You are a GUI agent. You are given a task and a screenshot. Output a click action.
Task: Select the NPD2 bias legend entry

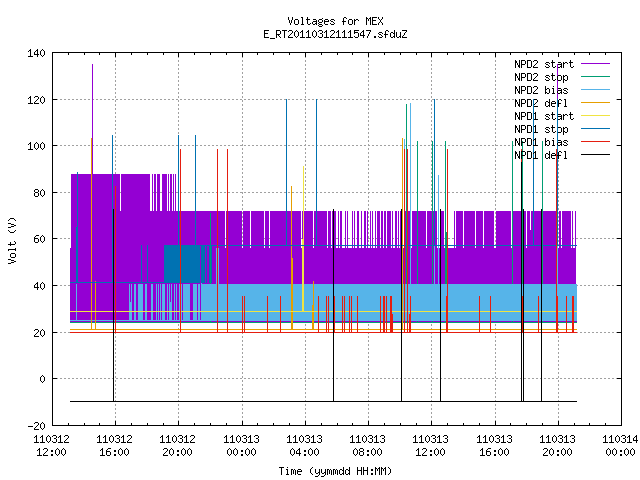click(541, 90)
